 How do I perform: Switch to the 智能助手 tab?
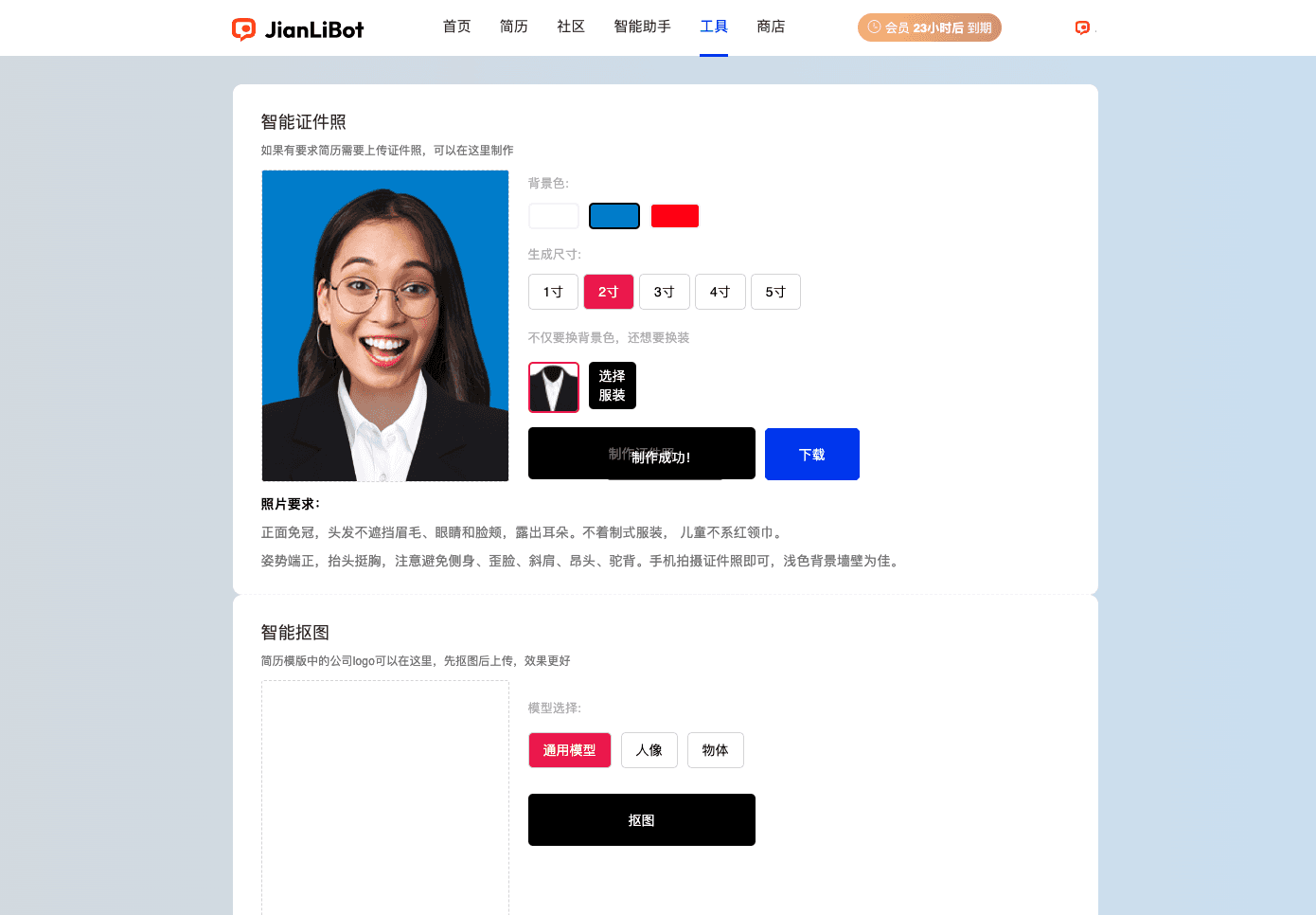point(642,27)
